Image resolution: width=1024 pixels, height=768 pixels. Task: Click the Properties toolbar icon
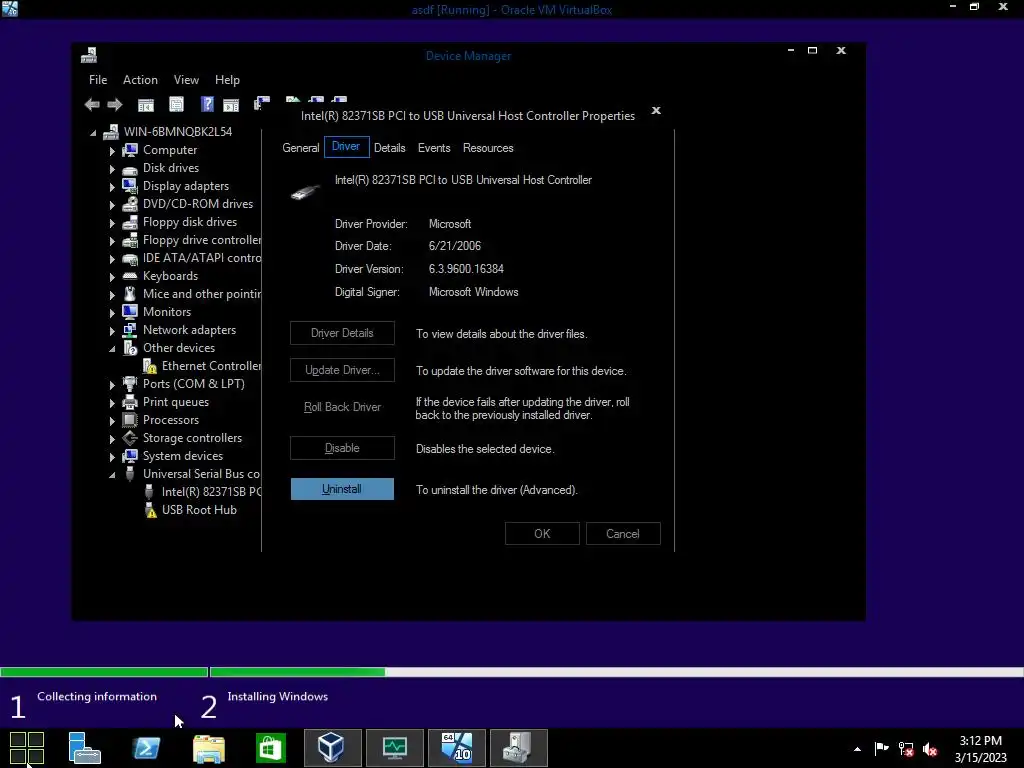(176, 104)
